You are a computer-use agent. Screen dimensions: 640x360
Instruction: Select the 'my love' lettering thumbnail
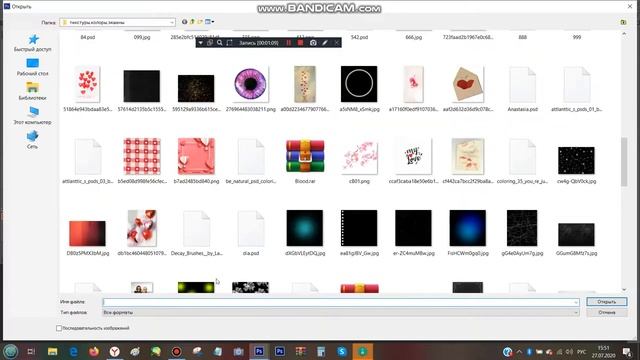click(x=413, y=157)
